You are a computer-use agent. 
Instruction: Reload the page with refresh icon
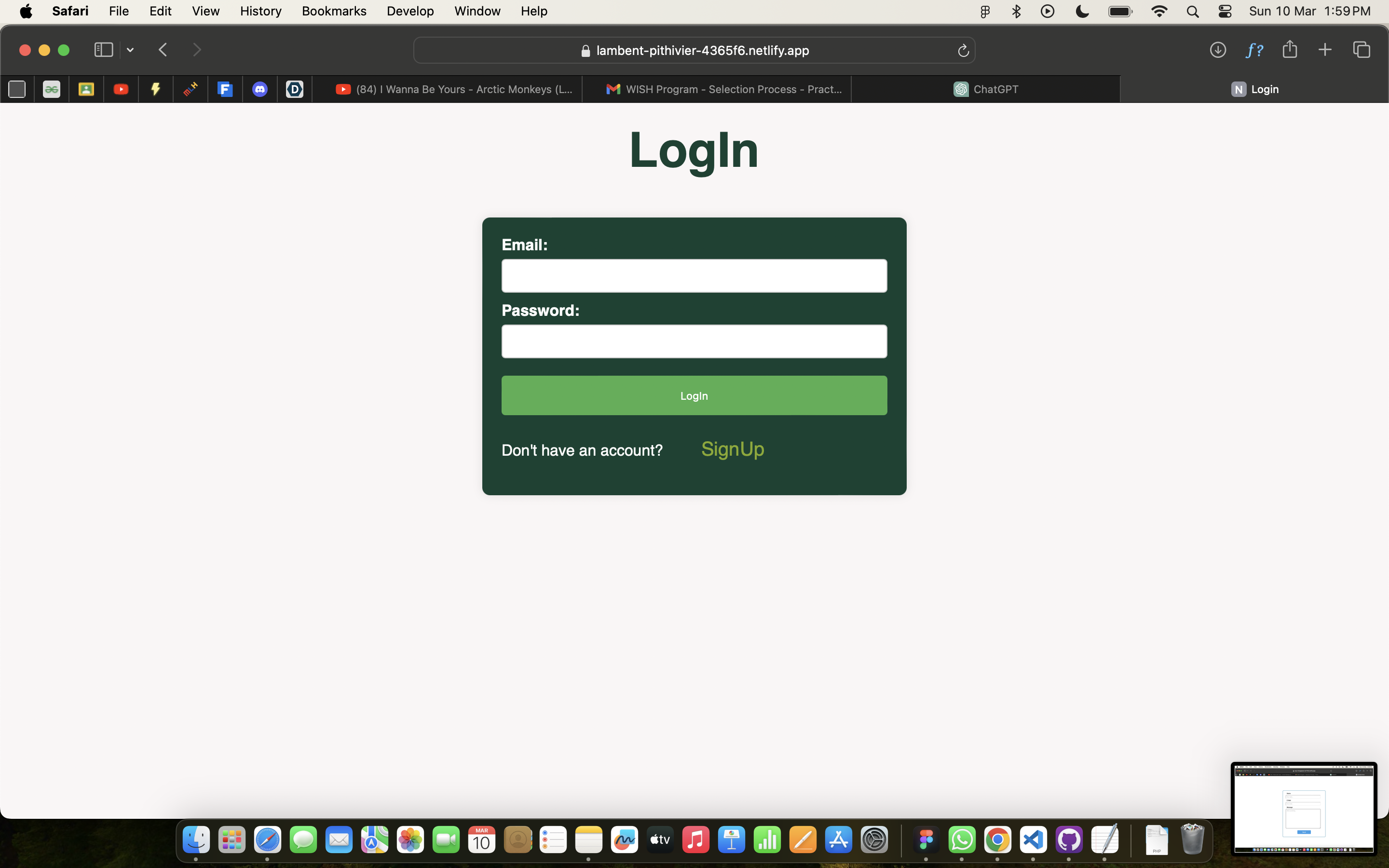tap(963, 51)
